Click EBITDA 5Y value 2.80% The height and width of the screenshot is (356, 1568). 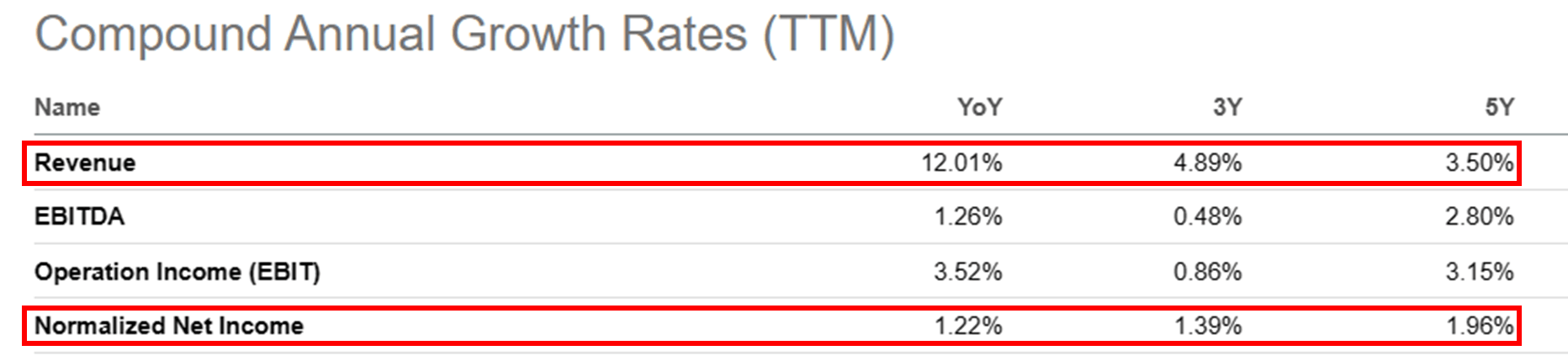point(1480,217)
